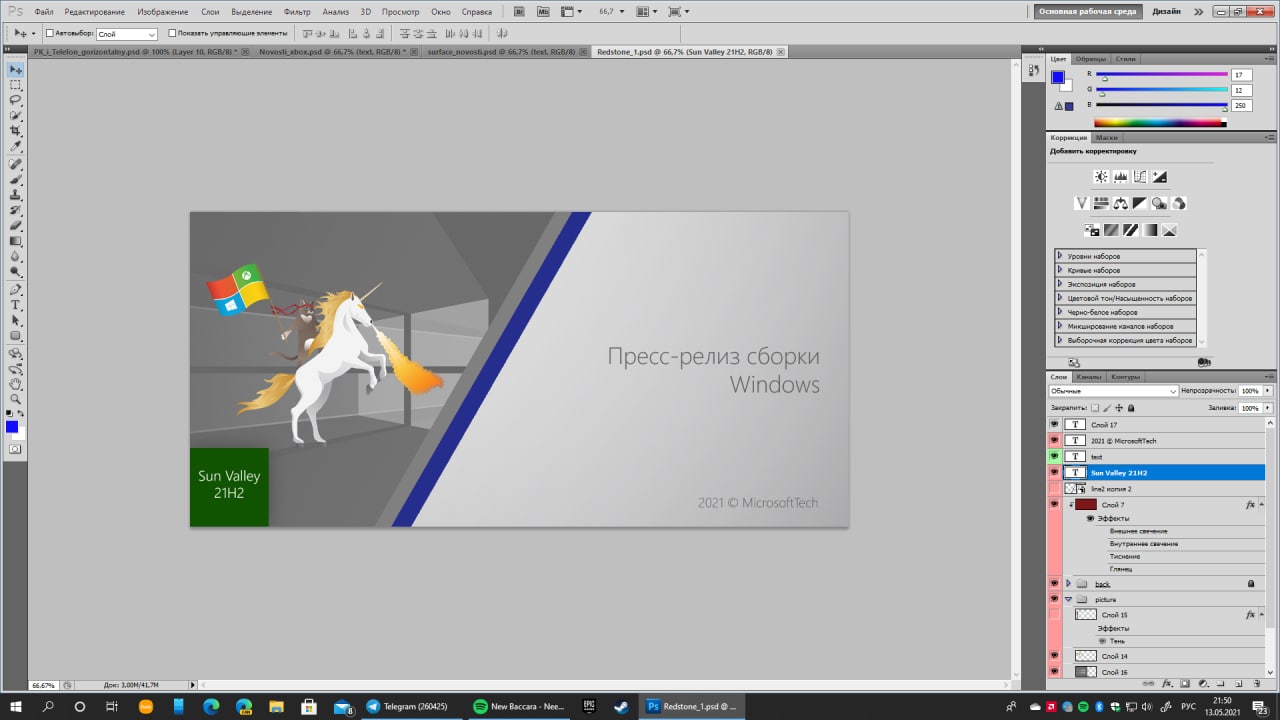This screenshot has height=720, width=1280.
Task: Hide the text layer
Action: 1054,456
